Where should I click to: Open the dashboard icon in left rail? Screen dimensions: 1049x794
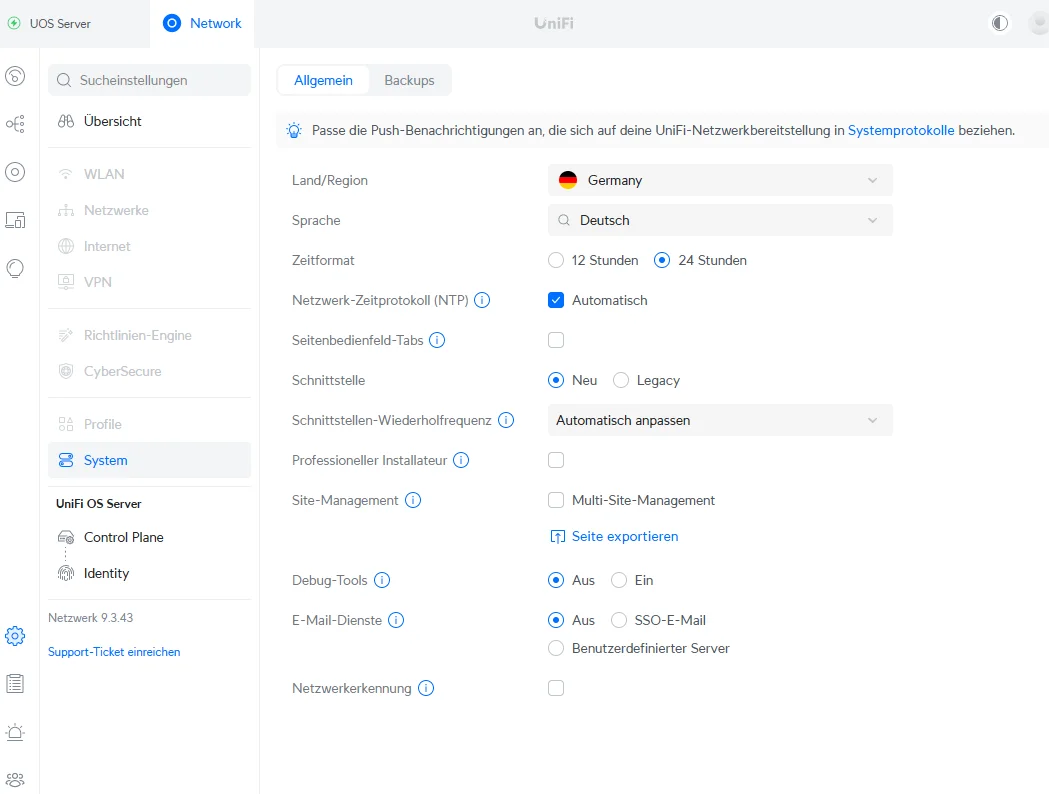[x=15, y=76]
